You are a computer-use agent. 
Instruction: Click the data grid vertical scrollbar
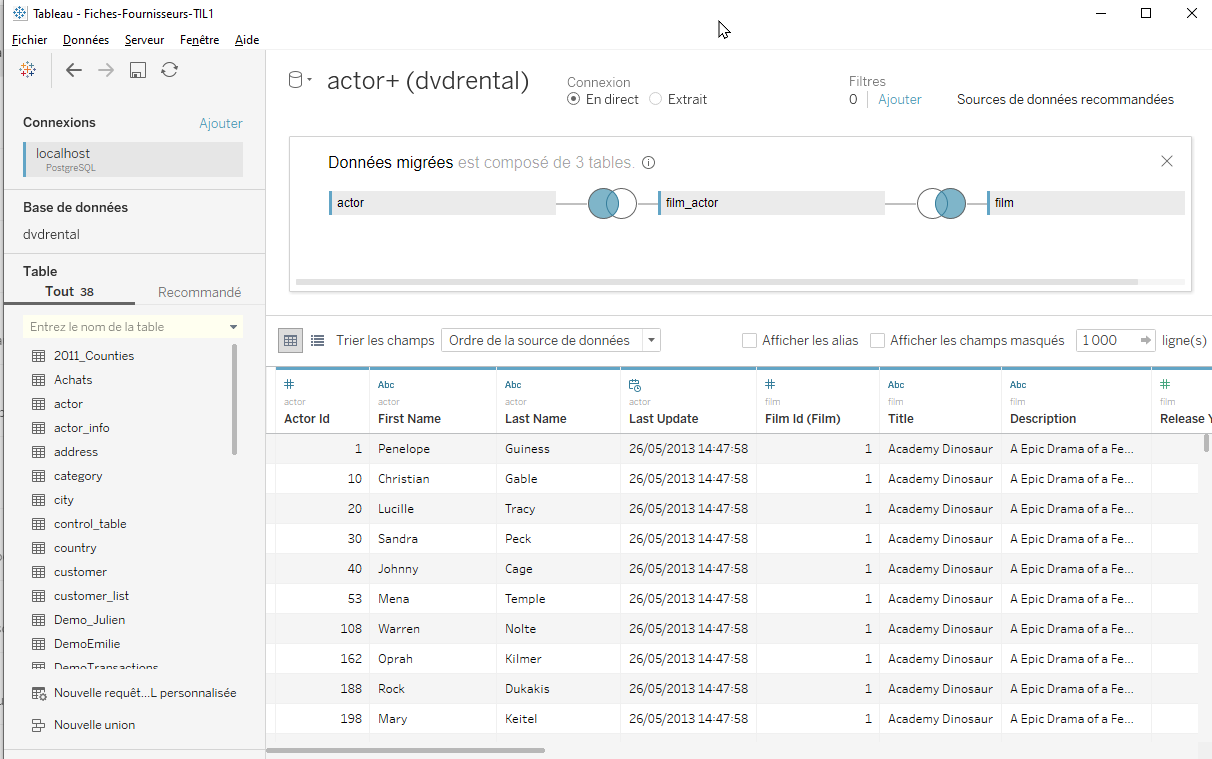(x=1207, y=444)
